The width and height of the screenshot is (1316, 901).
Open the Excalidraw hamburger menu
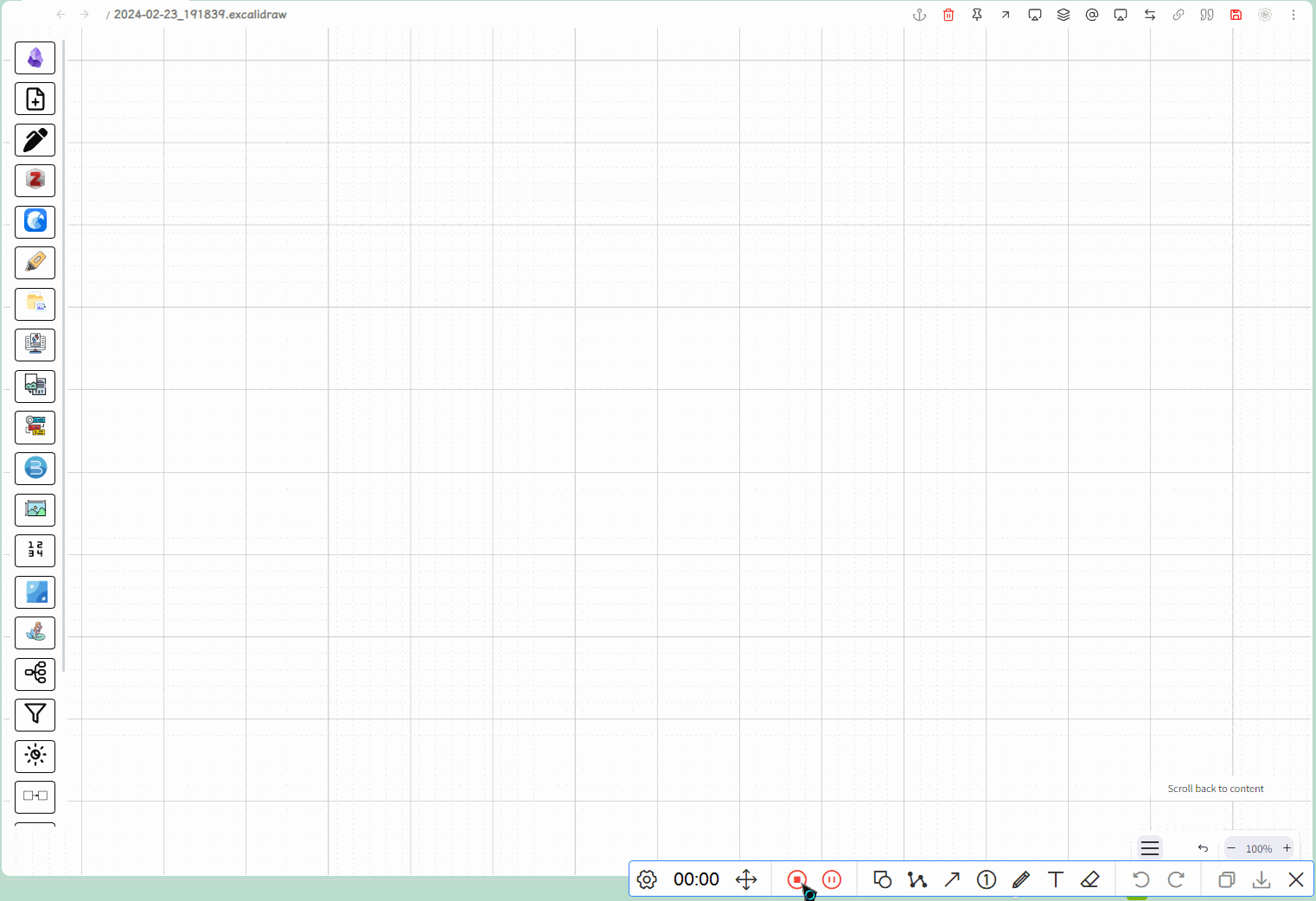click(x=1150, y=848)
